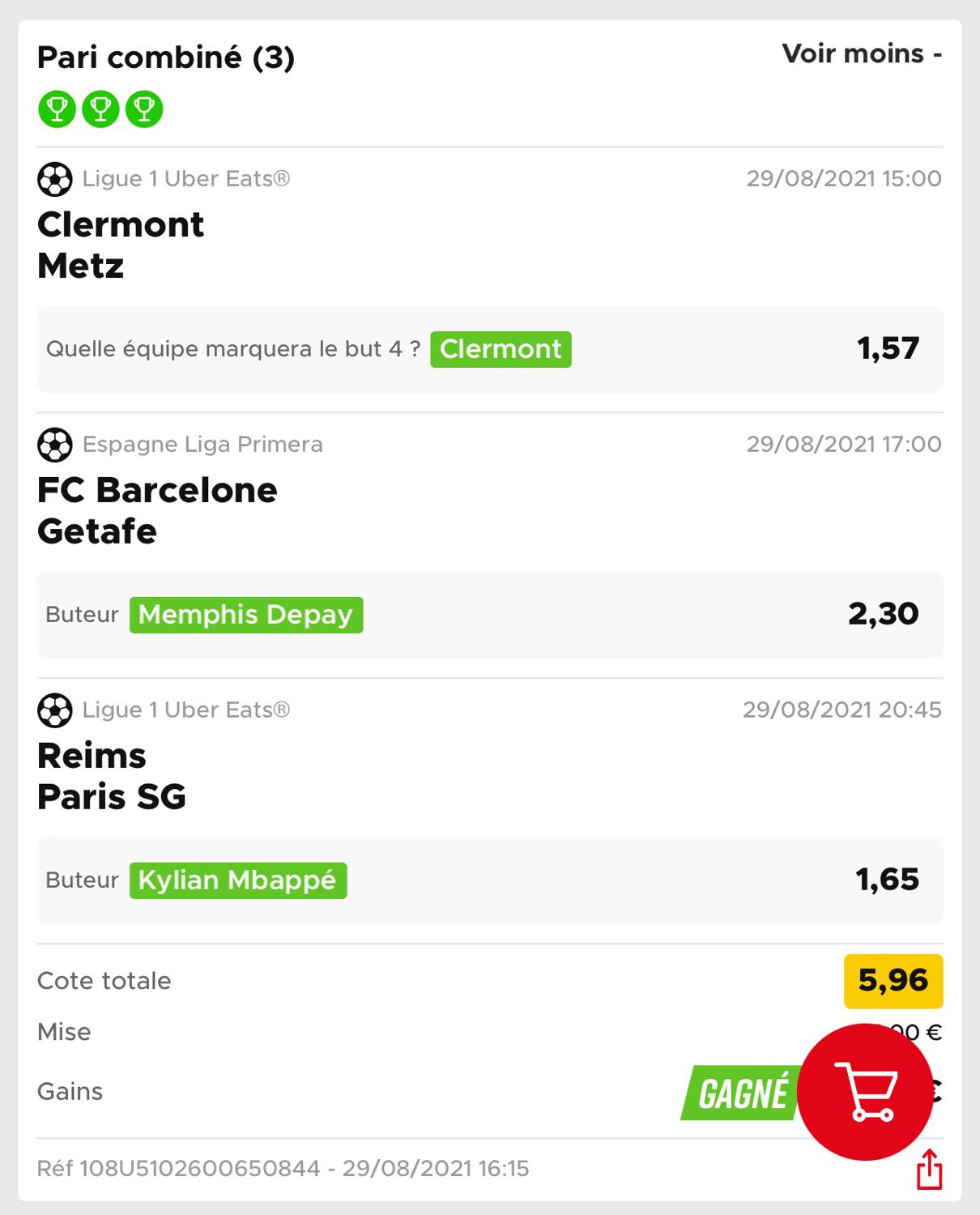Image resolution: width=980 pixels, height=1215 pixels.
Task: Open the Clermont Metz match title
Action: click(121, 245)
